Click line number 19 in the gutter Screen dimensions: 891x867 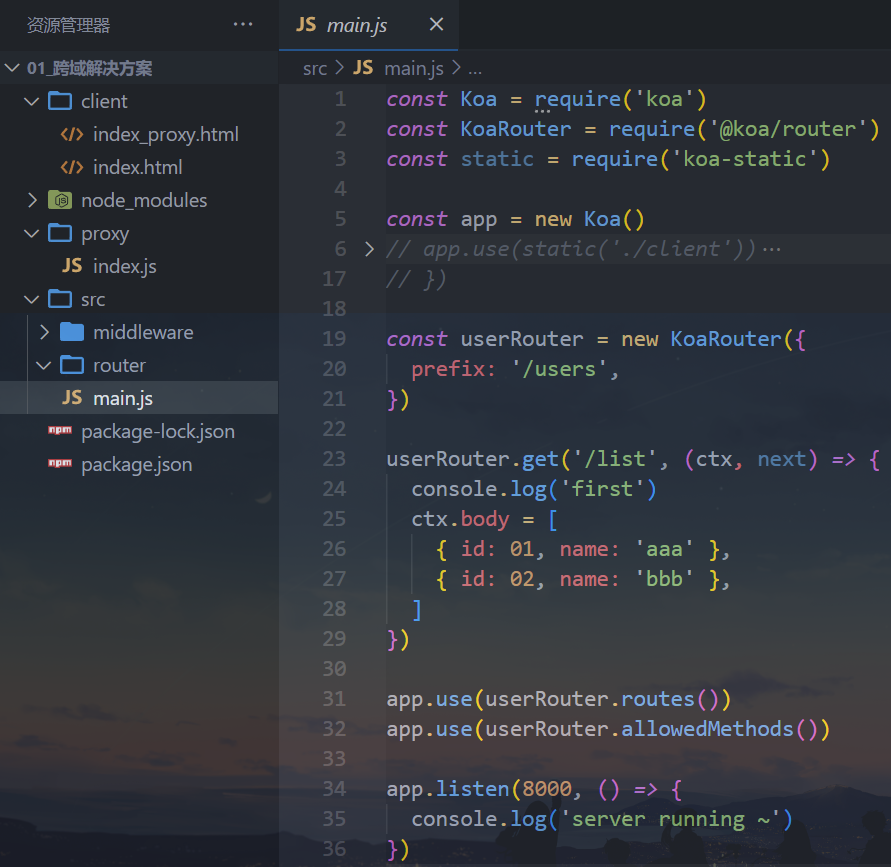tap(334, 339)
